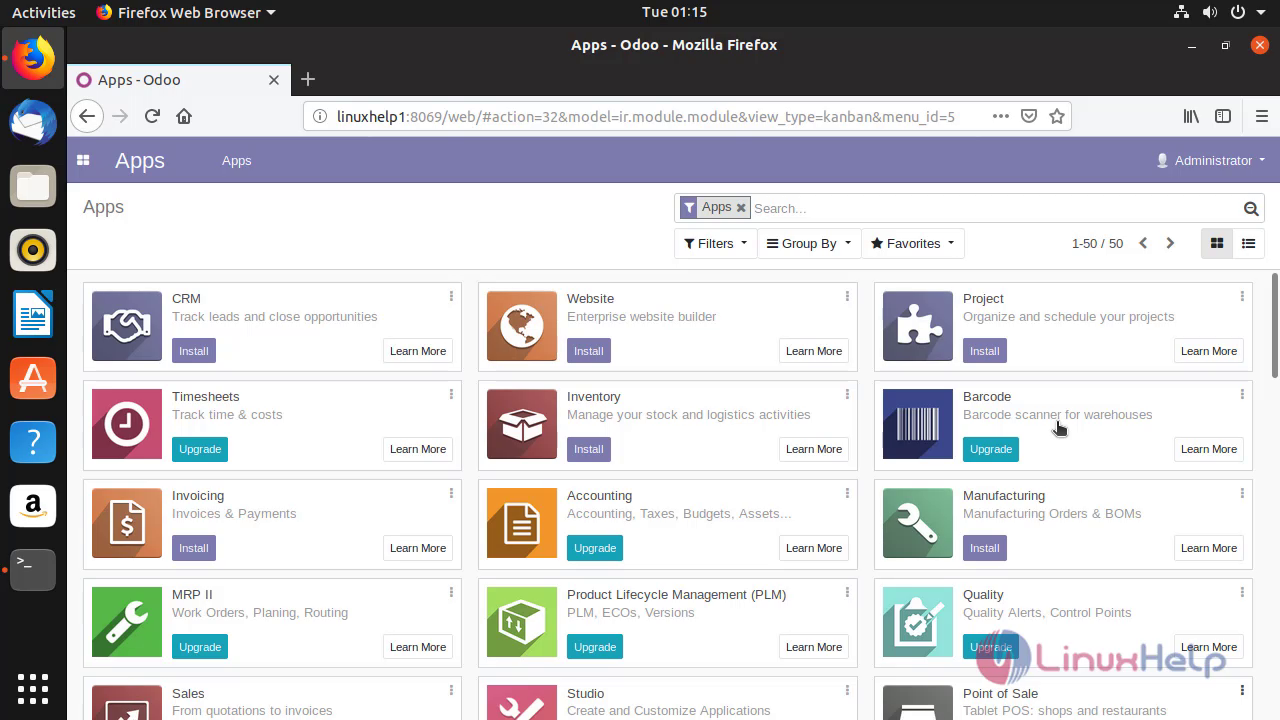Open CRM card options kebab menu
The image size is (1280, 720).
[x=451, y=296]
